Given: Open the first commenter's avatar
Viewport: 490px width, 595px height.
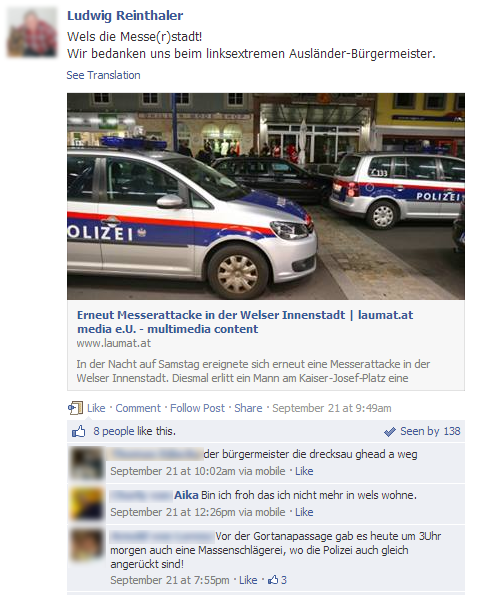Looking at the screenshot, I should click(87, 463).
